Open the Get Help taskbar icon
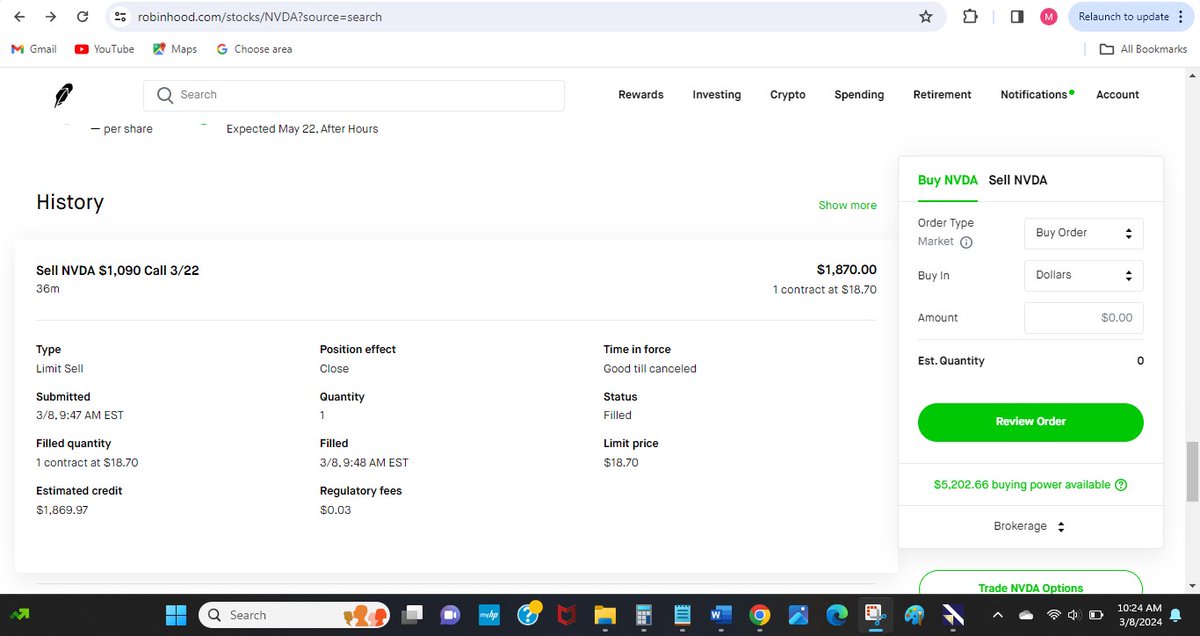 tap(527, 614)
